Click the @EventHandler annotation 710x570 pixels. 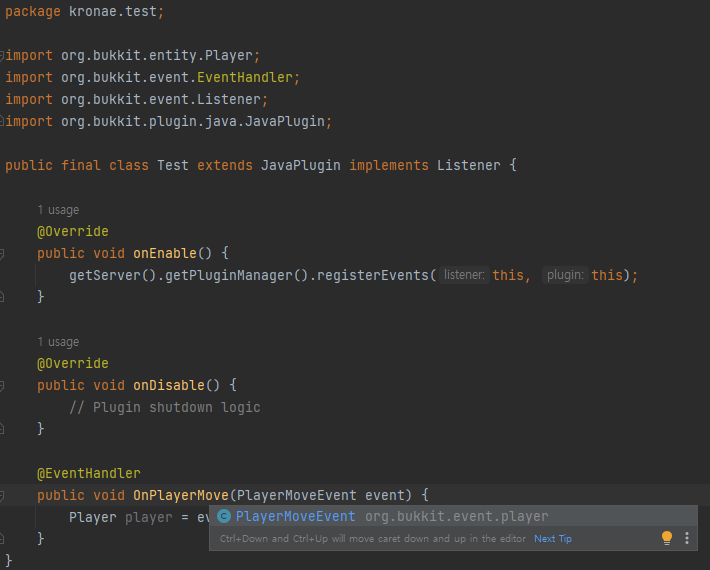pyautogui.click(x=89, y=474)
